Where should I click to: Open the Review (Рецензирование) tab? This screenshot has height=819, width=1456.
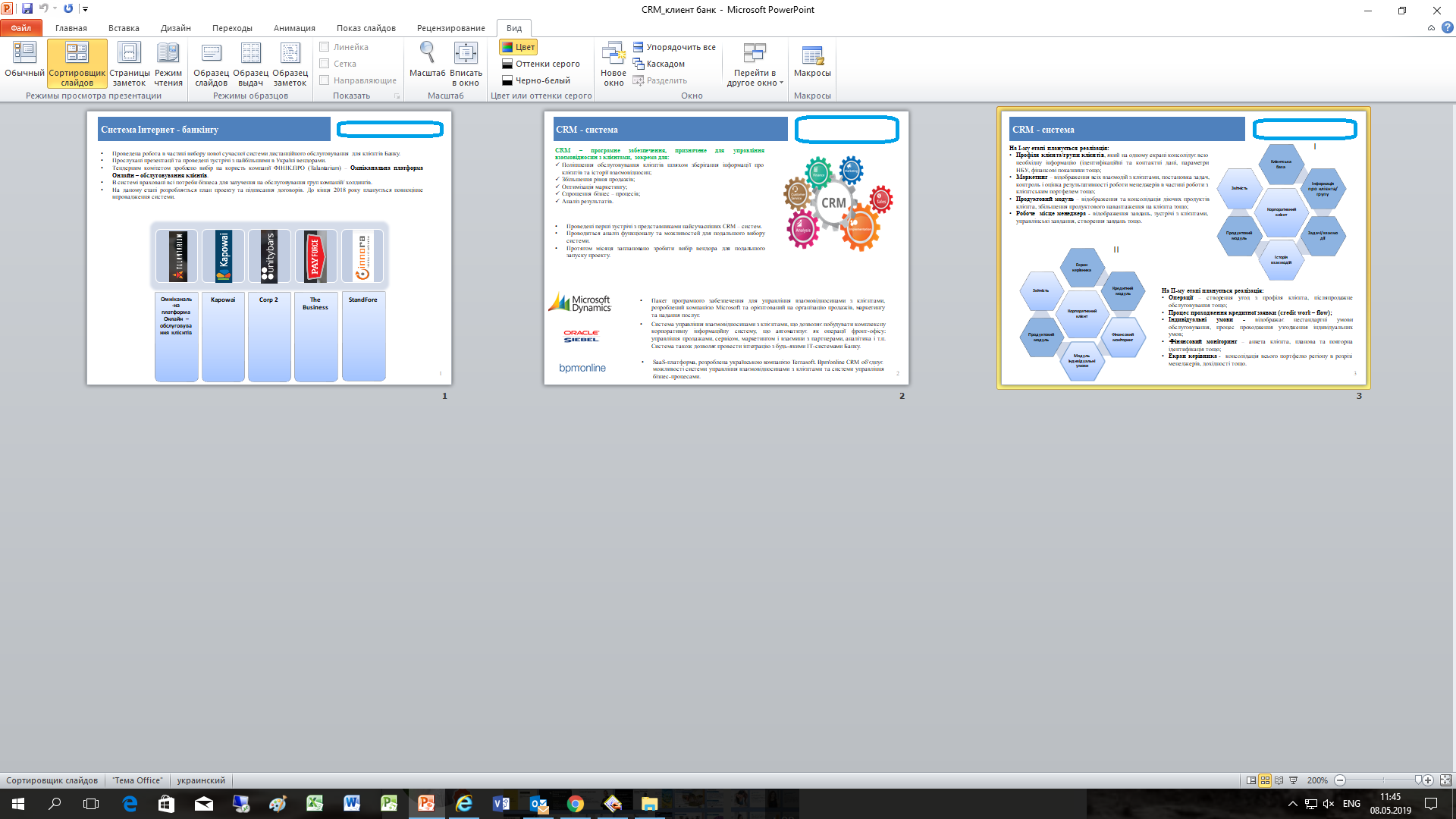(x=450, y=28)
